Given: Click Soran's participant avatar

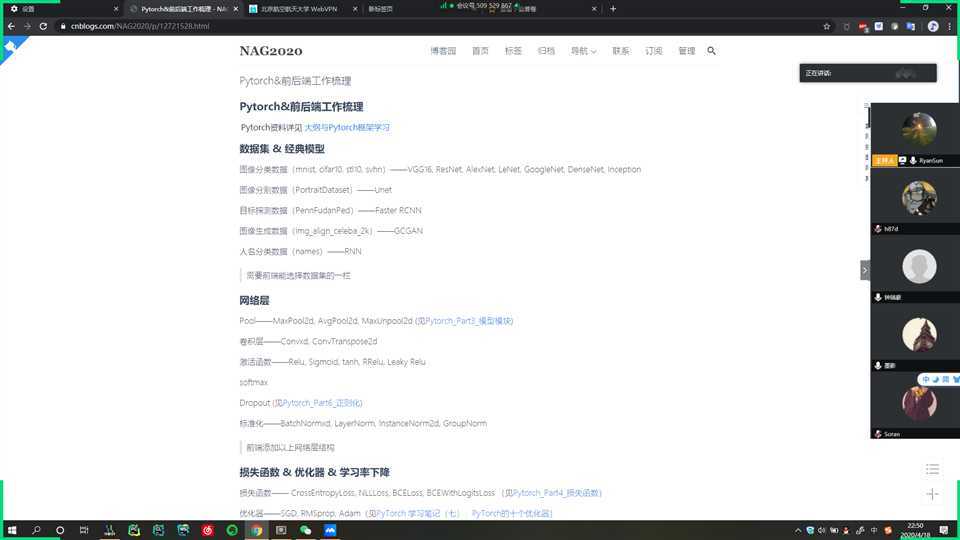Looking at the screenshot, I should (x=919, y=403).
